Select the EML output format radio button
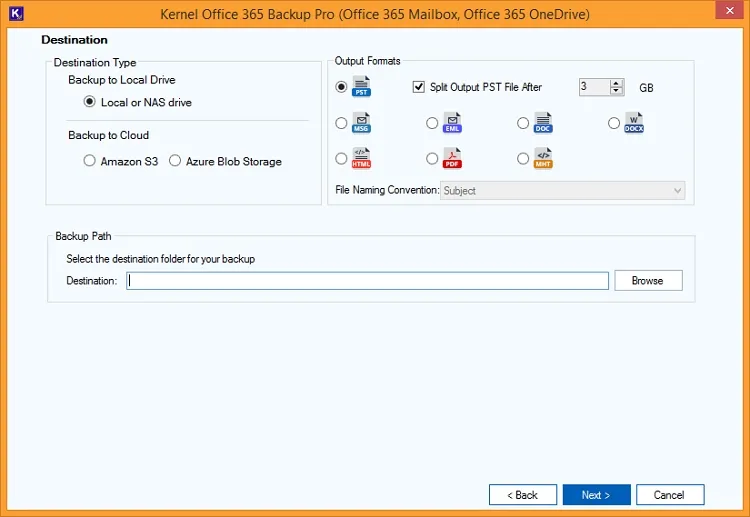The image size is (750, 517). (x=432, y=123)
